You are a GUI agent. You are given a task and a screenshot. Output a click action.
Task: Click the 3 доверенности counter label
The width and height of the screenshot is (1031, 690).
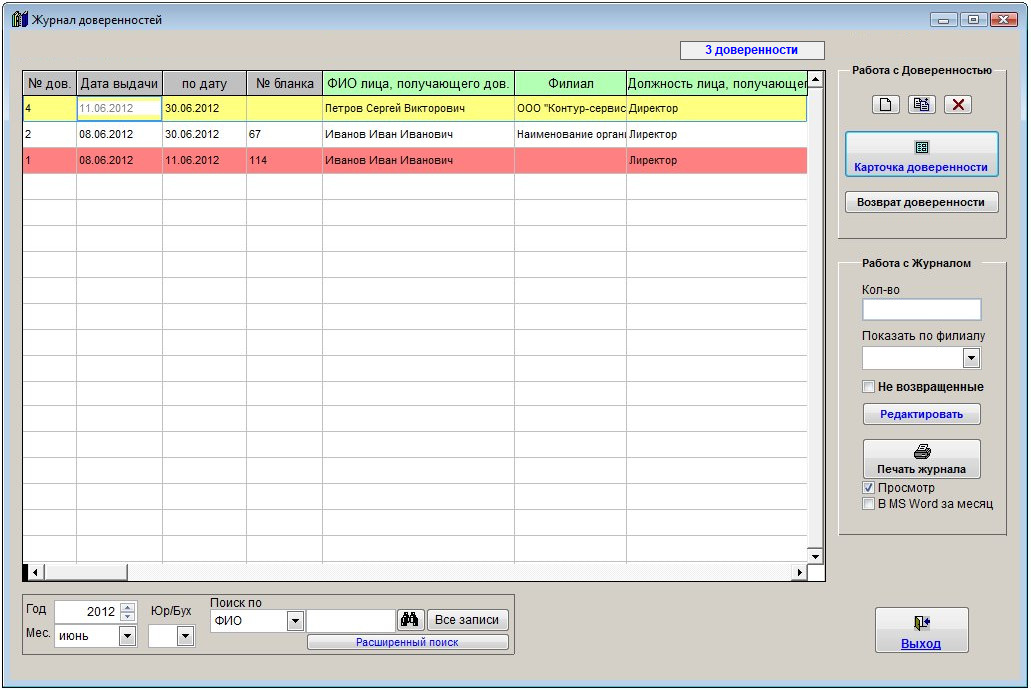pyautogui.click(x=752, y=50)
